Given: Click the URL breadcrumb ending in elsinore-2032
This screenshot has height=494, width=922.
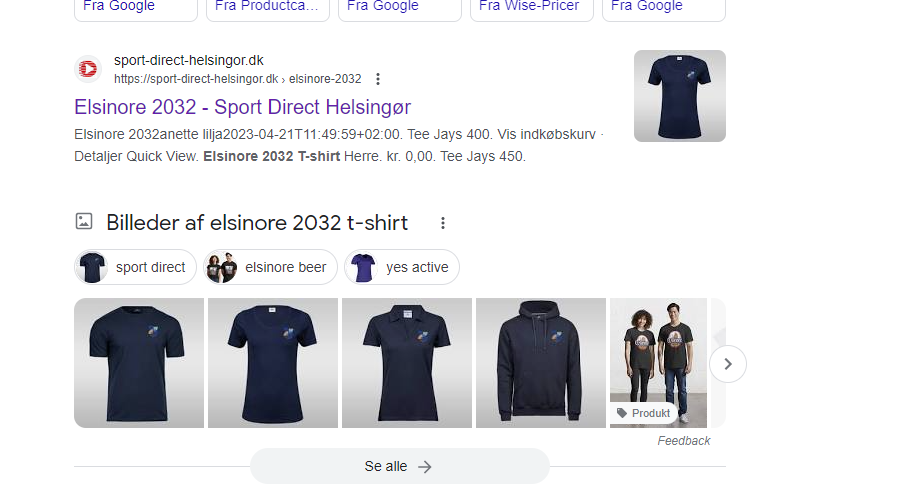Looking at the screenshot, I should (x=238, y=79).
